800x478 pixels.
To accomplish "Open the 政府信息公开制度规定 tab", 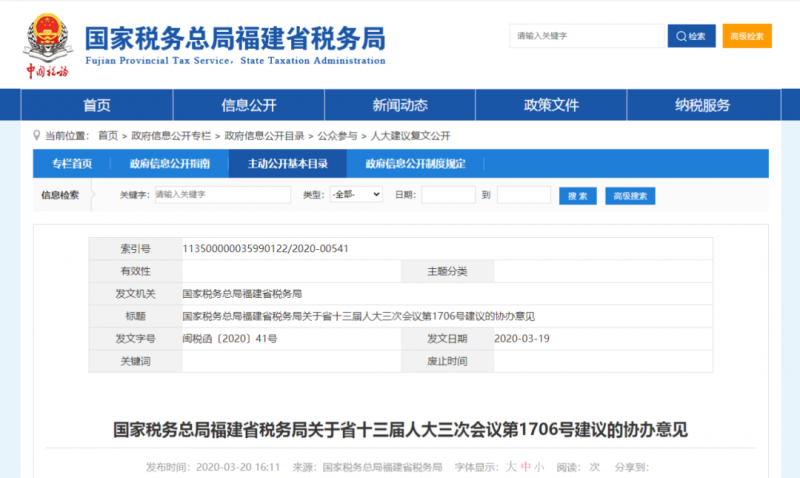I will coord(415,164).
